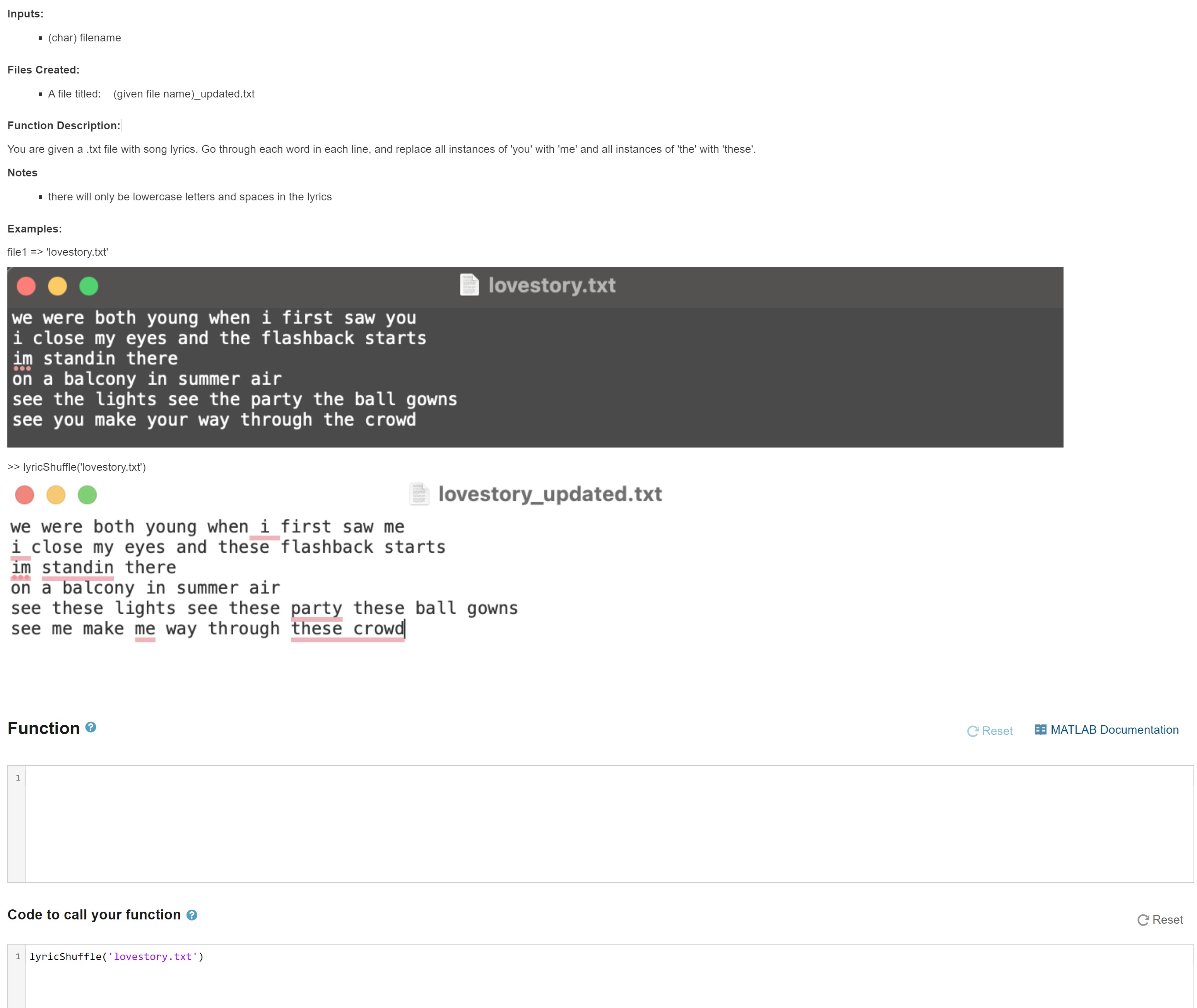Click the help icon next to Function heading
Image resolution: width=1197 pixels, height=1008 pixels.
tap(90, 727)
